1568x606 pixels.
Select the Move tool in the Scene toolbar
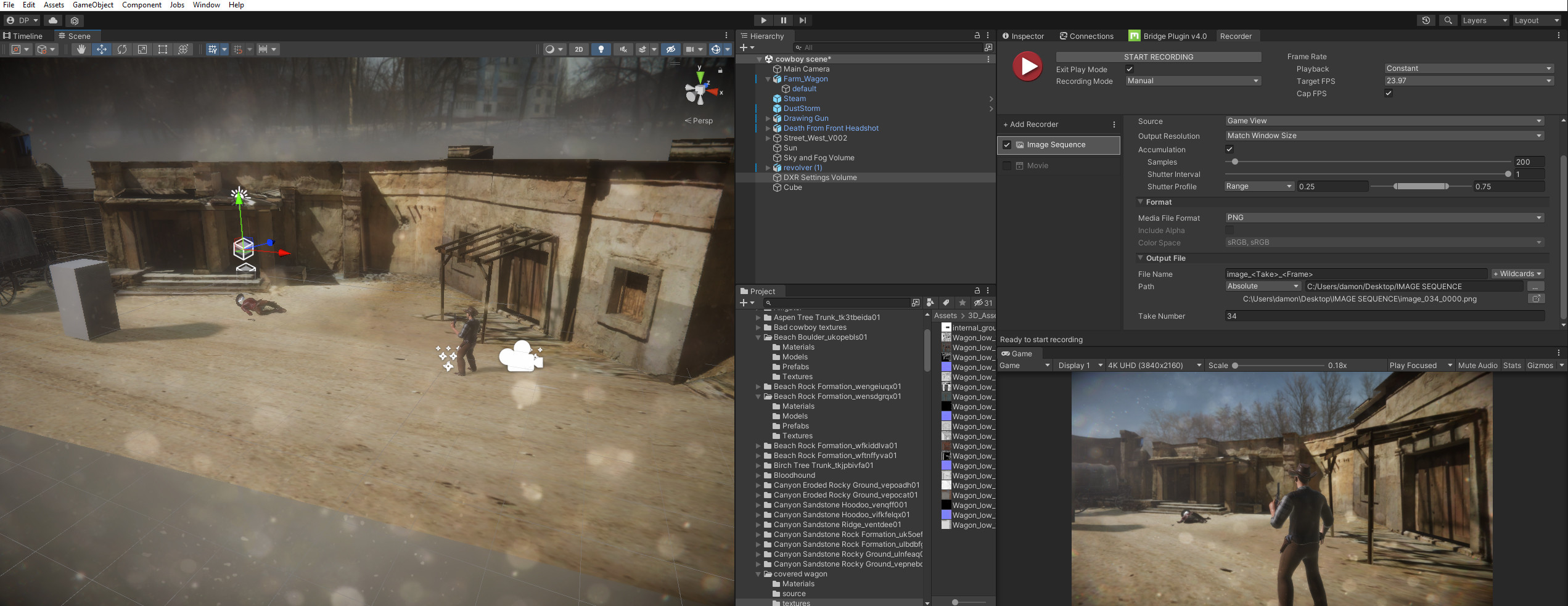(102, 49)
